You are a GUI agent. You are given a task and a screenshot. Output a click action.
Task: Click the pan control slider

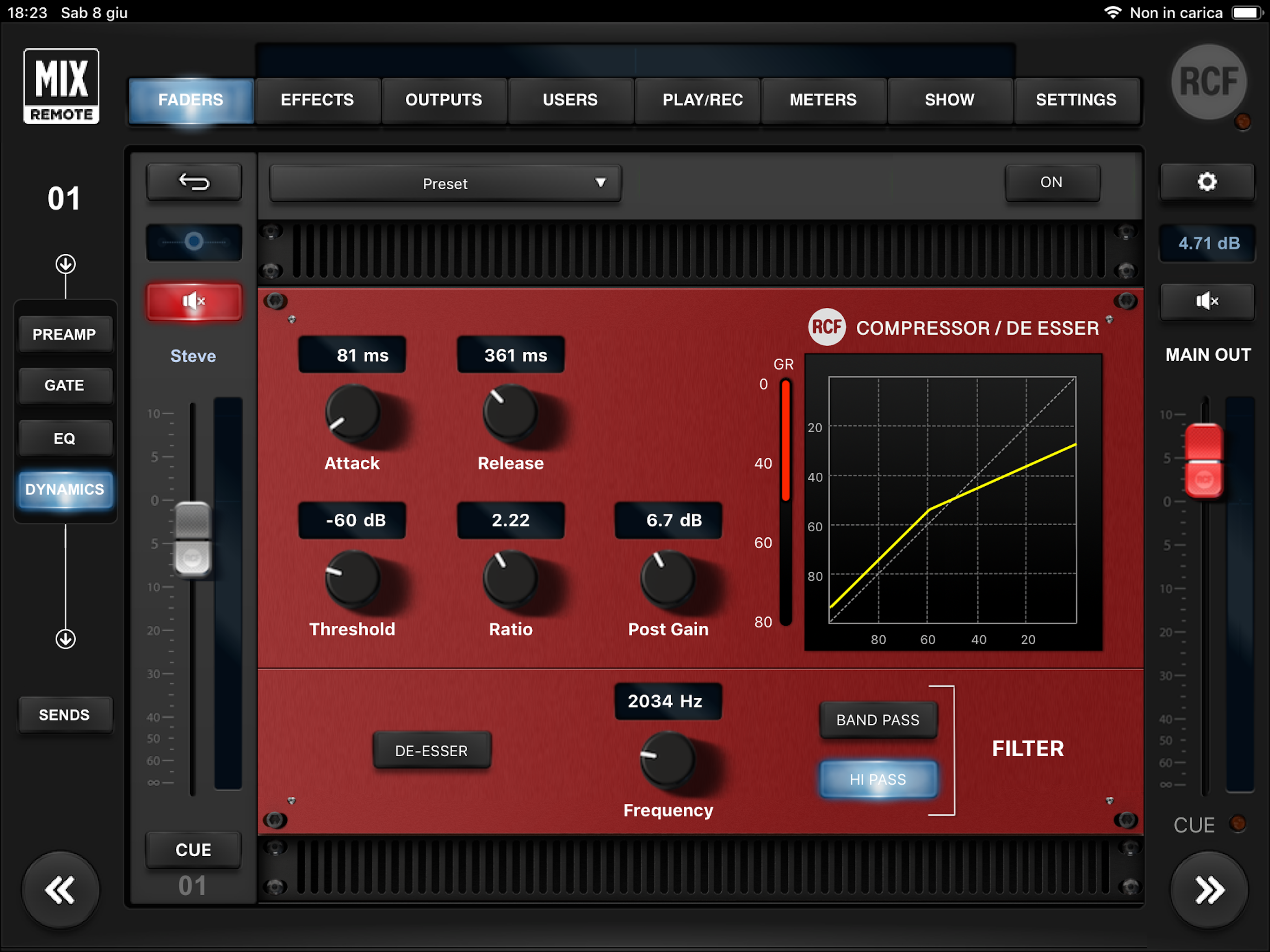click(194, 242)
